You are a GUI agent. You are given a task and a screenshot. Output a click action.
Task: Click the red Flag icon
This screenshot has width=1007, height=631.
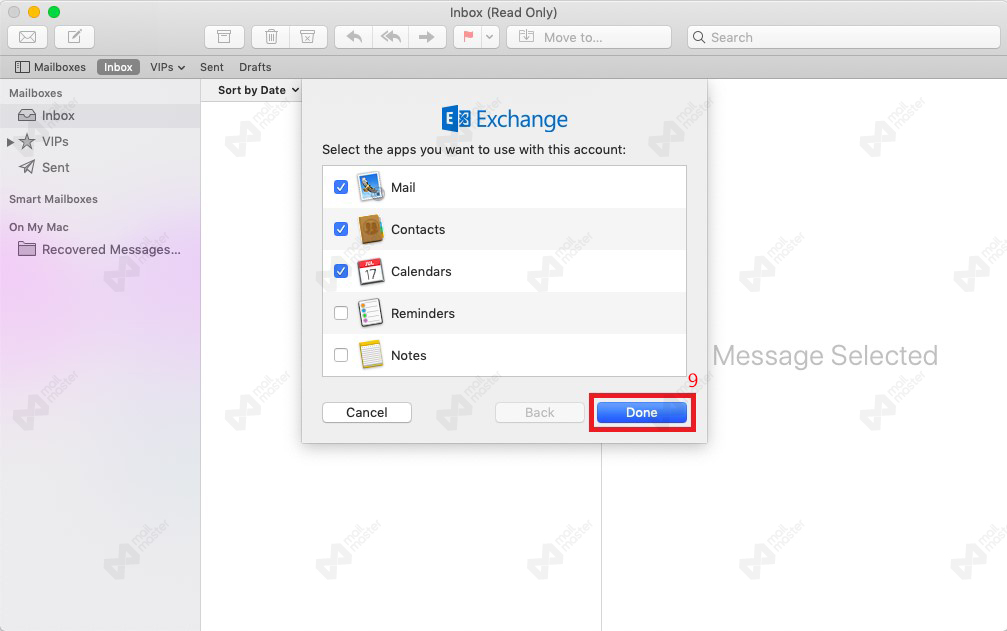point(467,37)
